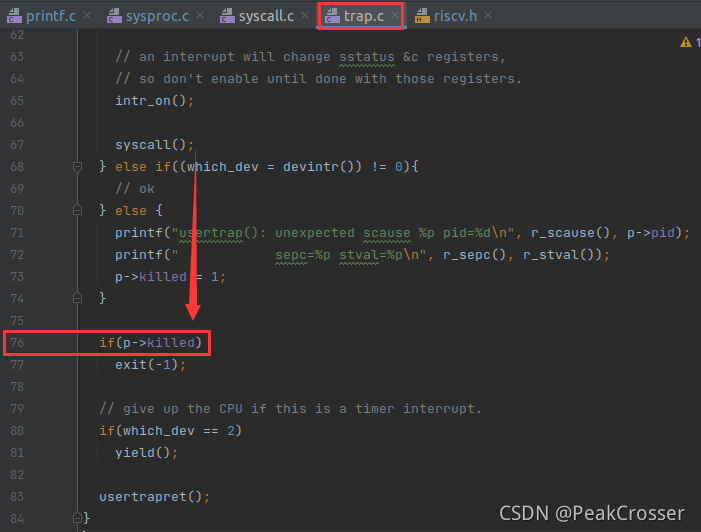The width and height of the screenshot is (701, 532).
Task: Close the printf.c tab
Action: tap(87, 16)
